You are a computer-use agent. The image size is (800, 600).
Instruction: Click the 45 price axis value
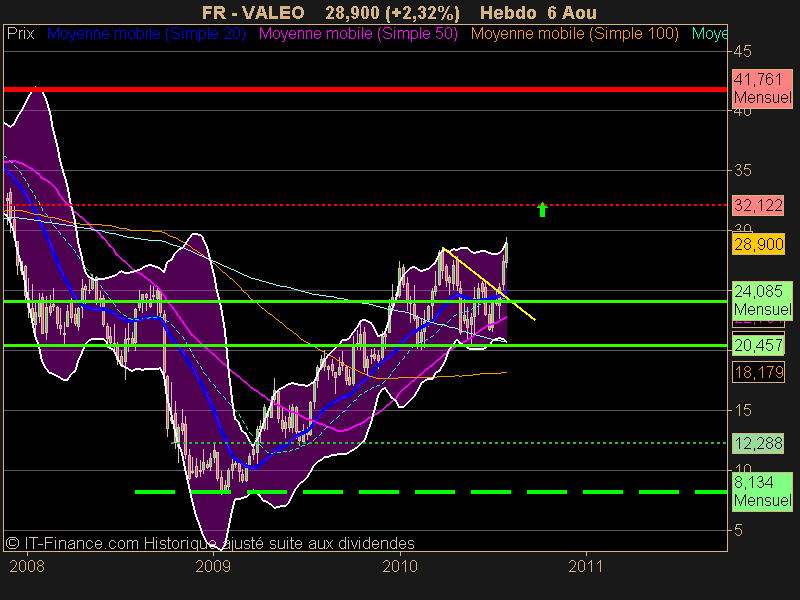[x=743, y=51]
